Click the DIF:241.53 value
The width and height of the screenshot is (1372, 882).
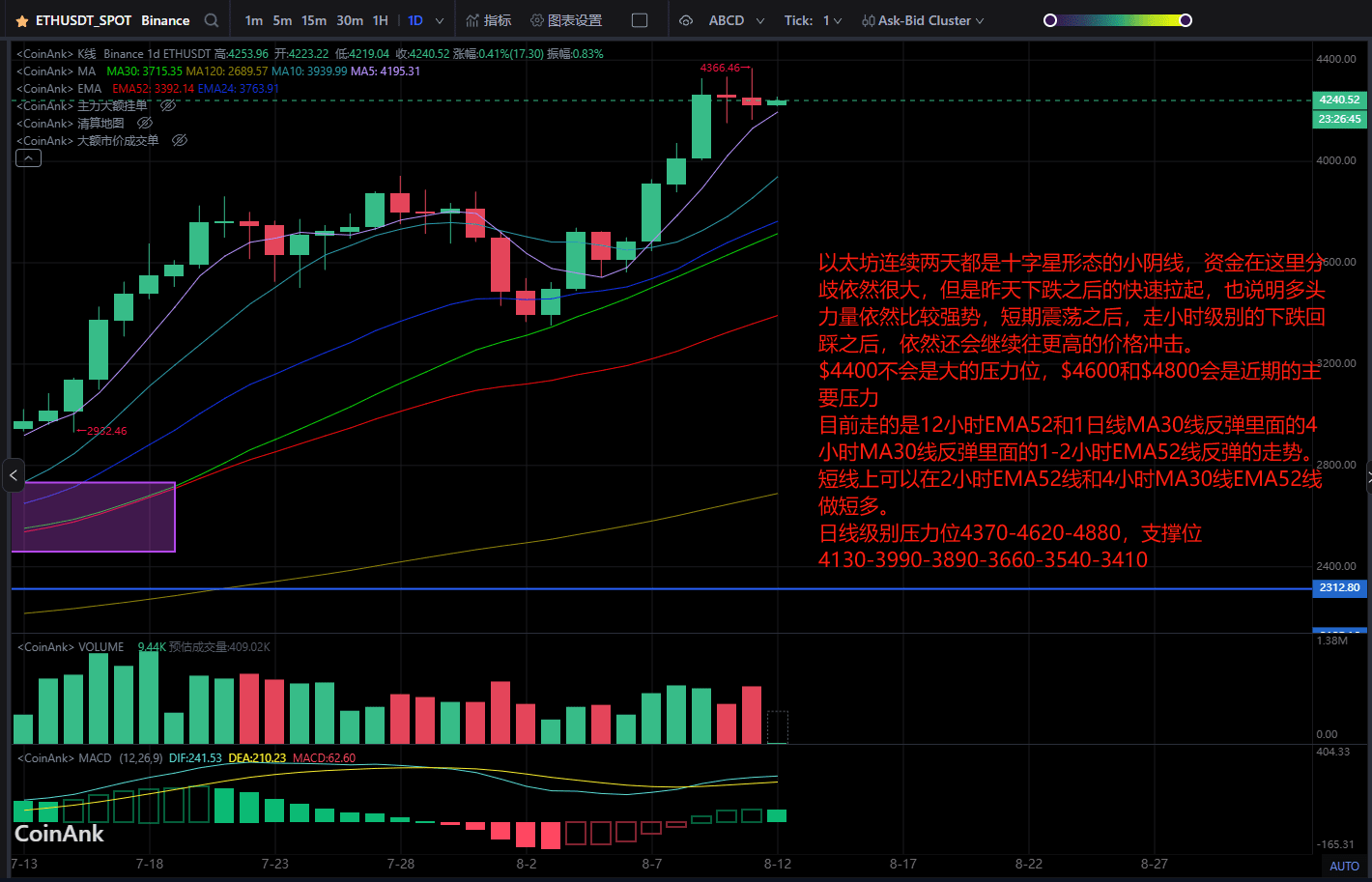(195, 758)
